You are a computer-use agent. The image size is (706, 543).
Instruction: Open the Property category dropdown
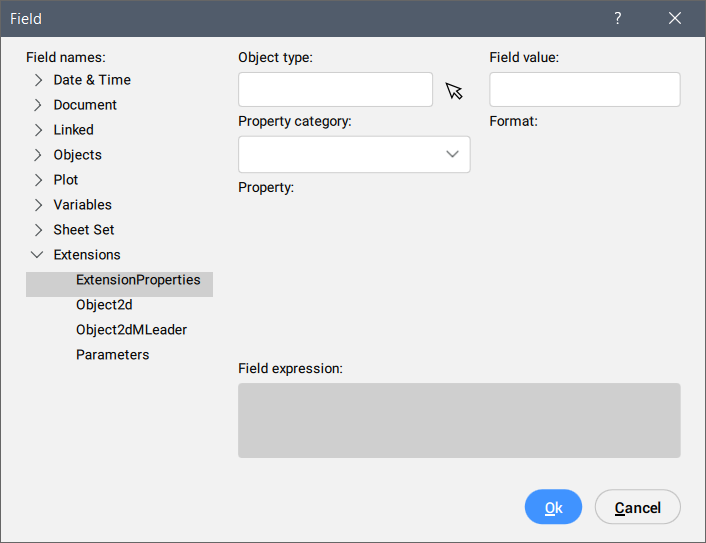(353, 154)
